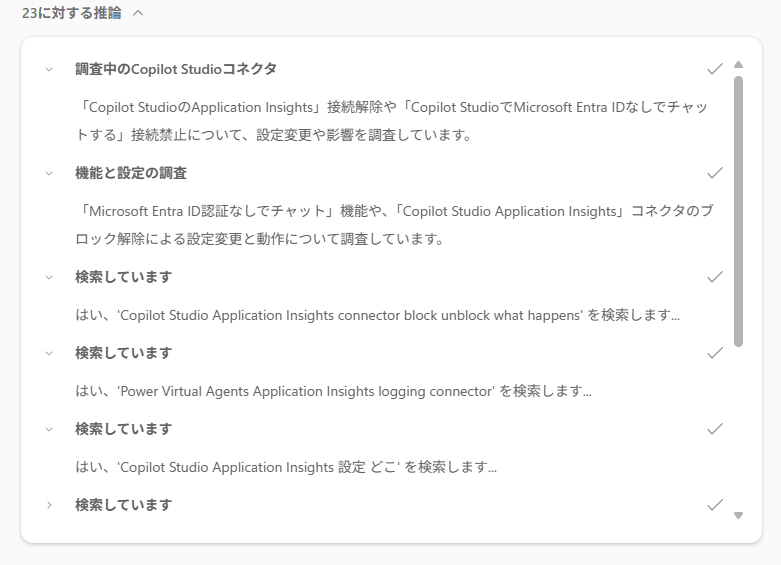Click the 23に対する推論 heading text
Screen dimensions: 781x565
click(x=72, y=13)
